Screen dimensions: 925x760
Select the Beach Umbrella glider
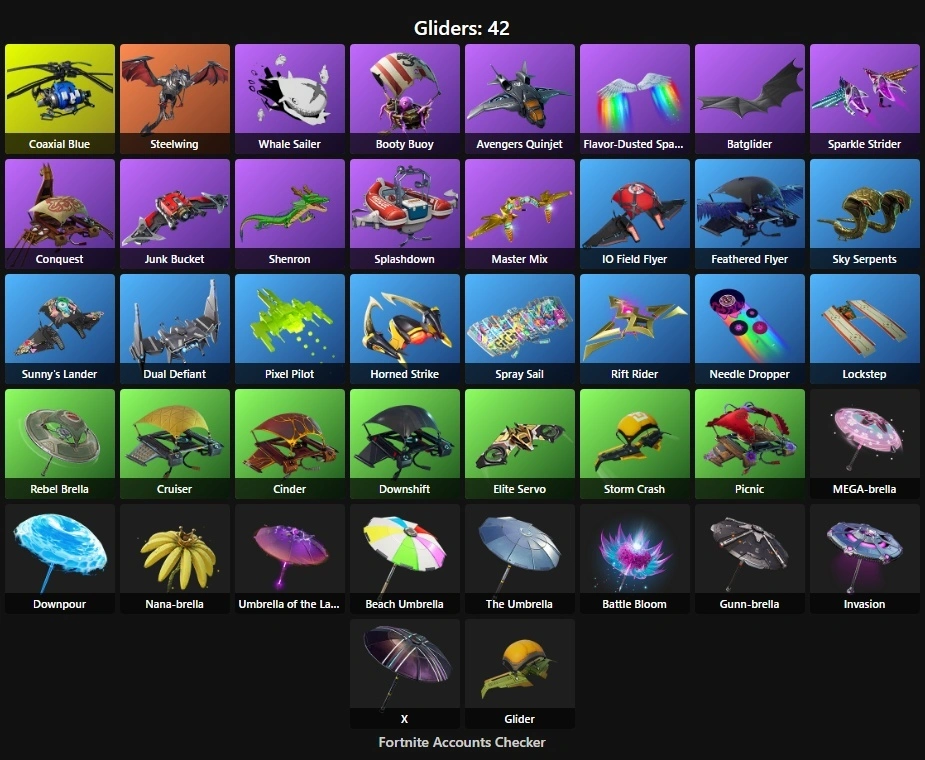pos(405,559)
